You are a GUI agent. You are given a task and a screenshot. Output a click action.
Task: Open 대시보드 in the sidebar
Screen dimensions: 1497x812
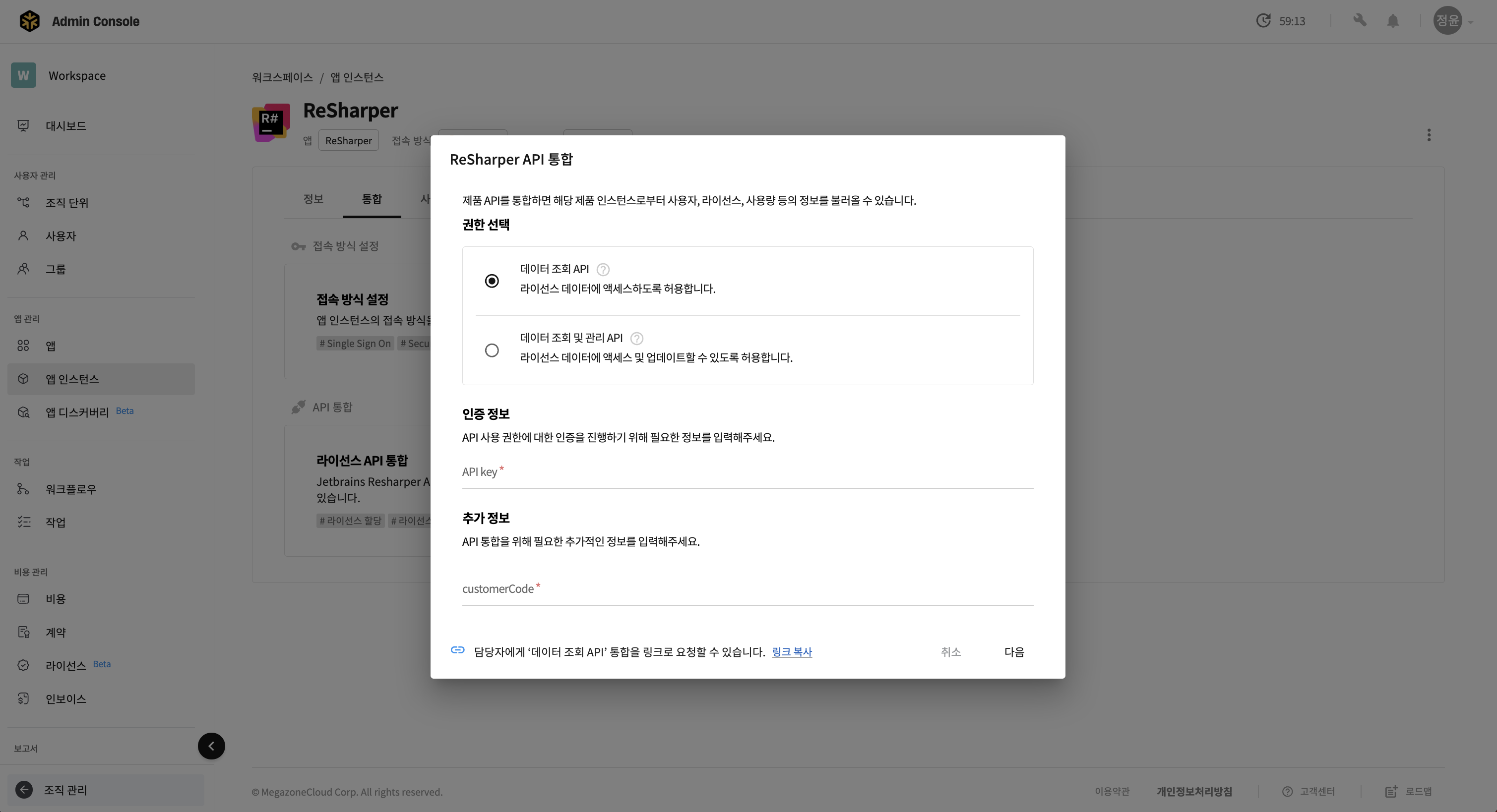point(101,125)
